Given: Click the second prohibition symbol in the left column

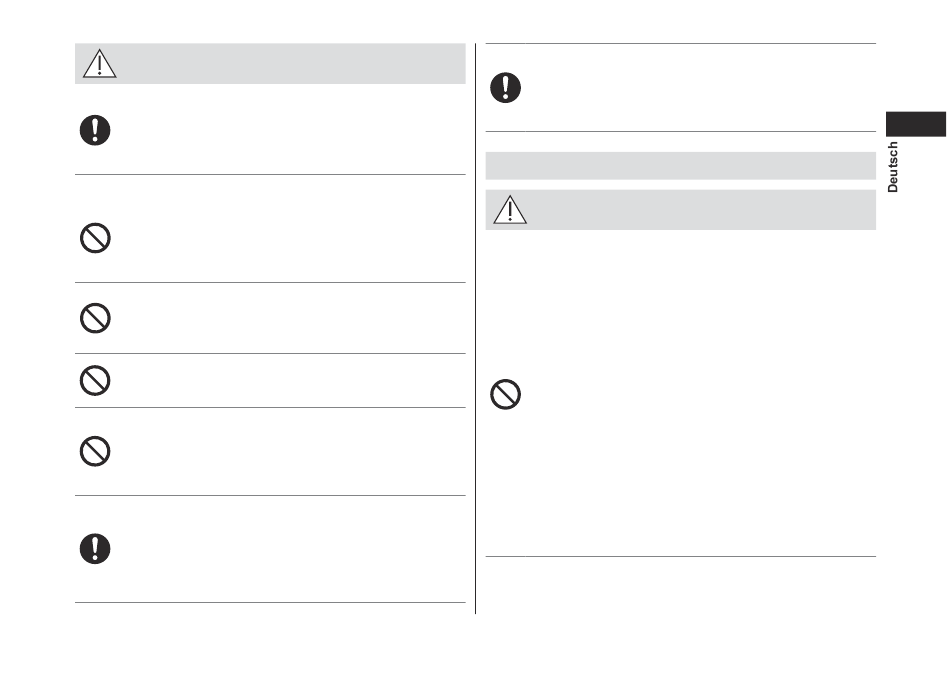Looking at the screenshot, I should click(95, 318).
